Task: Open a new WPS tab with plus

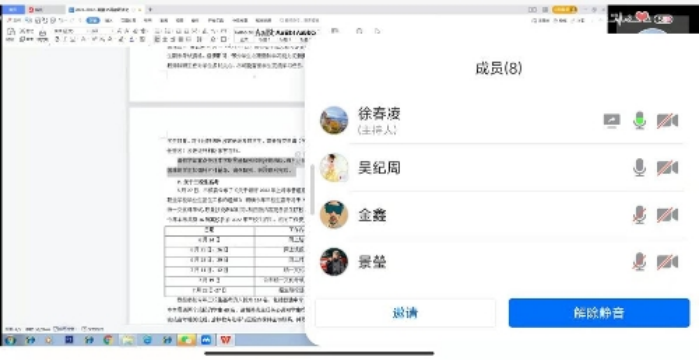Action: (x=150, y=9)
